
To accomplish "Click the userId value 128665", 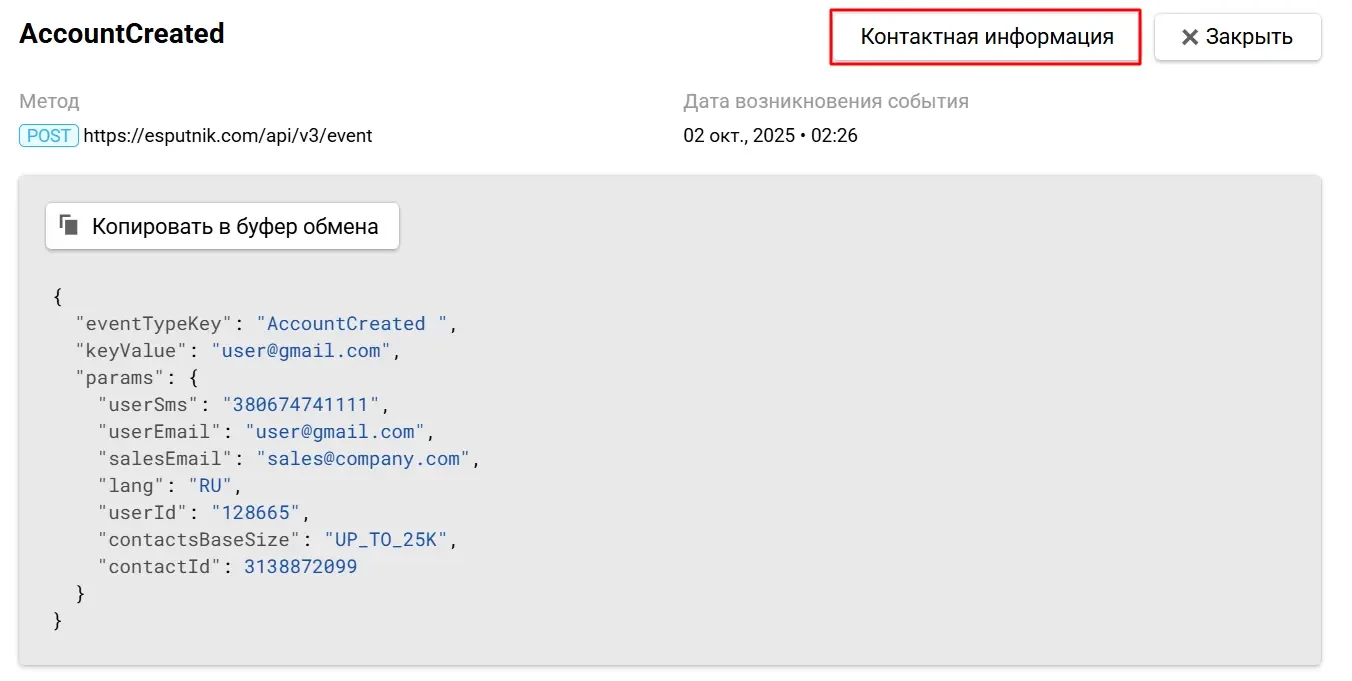I will (x=255, y=513).
